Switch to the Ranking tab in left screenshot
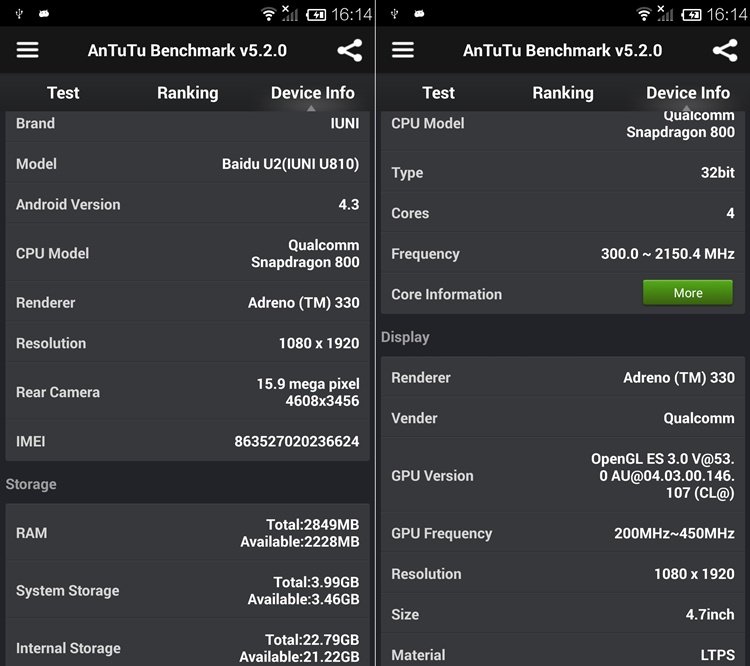 [x=188, y=93]
